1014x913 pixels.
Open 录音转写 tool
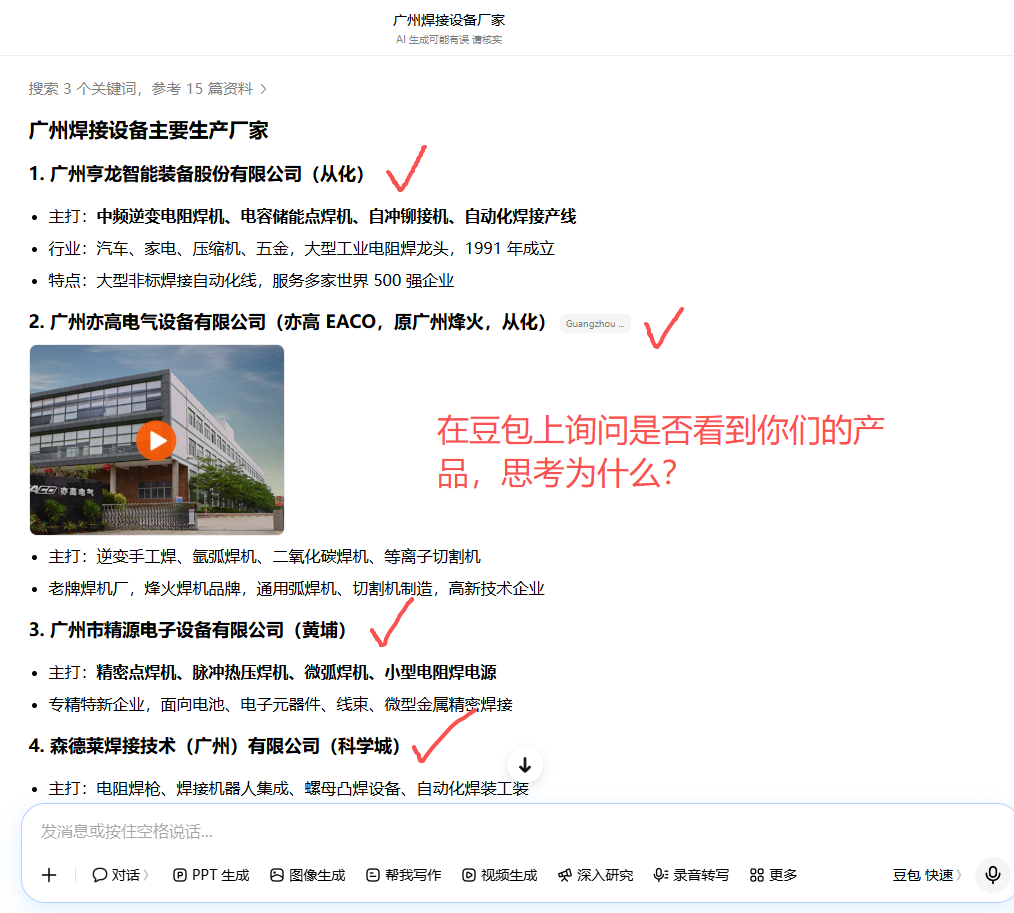(691, 875)
